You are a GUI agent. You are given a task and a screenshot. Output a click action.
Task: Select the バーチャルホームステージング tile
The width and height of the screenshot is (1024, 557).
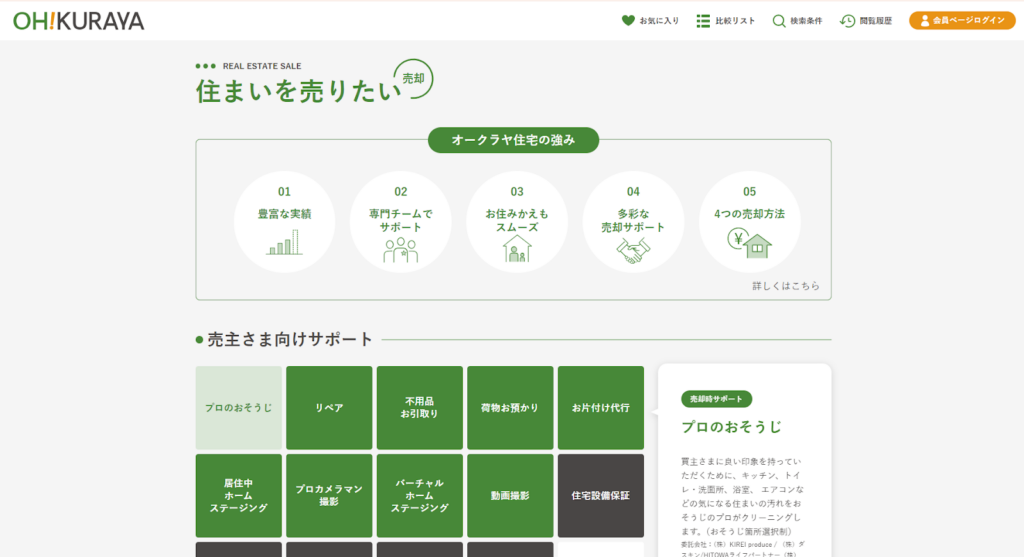click(420, 496)
